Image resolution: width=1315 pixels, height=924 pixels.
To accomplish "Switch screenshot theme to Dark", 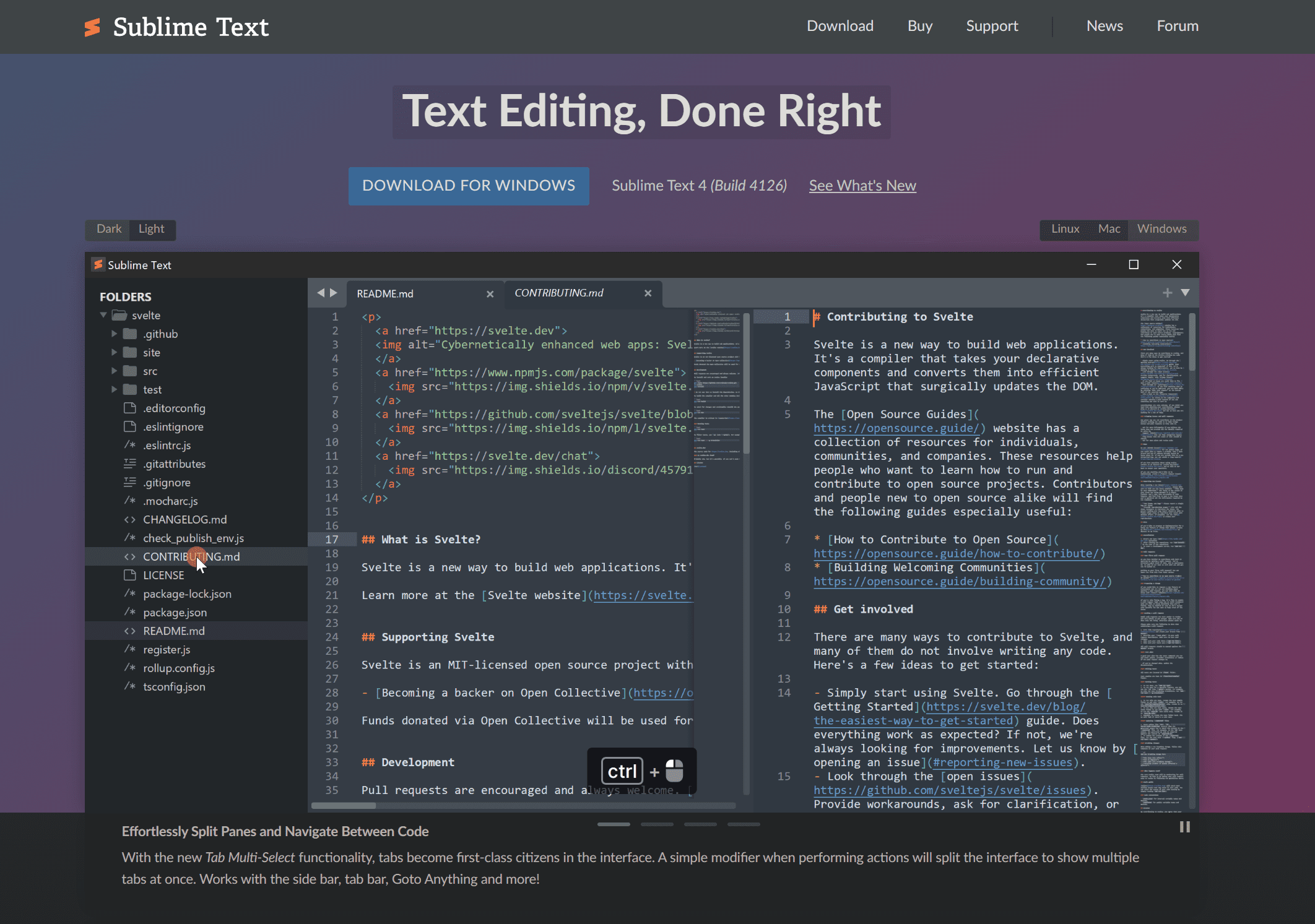I will click(x=109, y=229).
